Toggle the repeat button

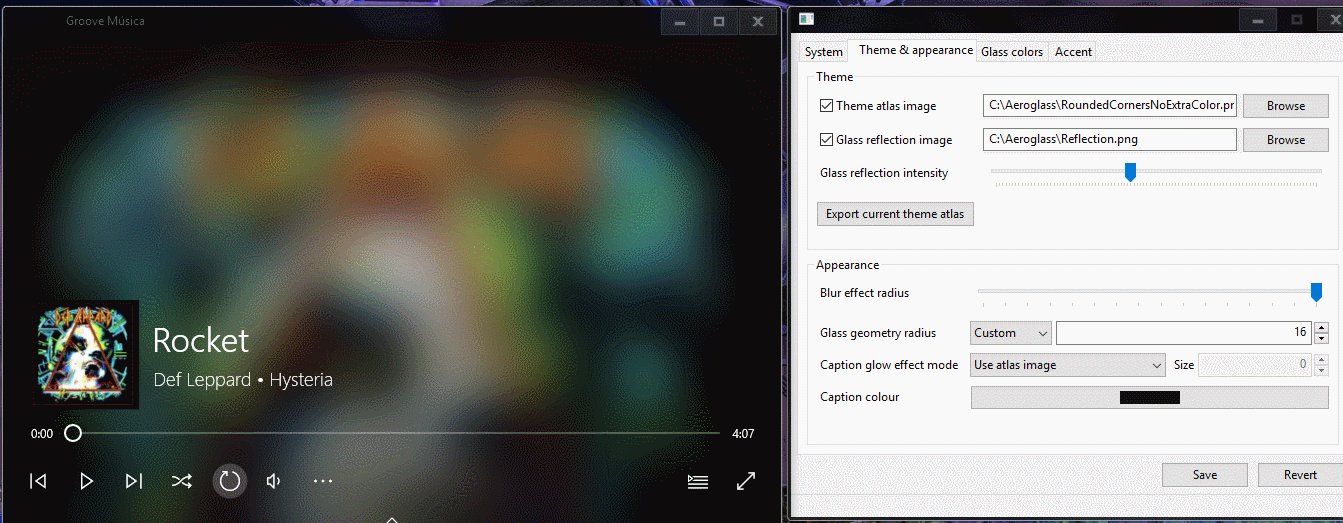point(230,481)
